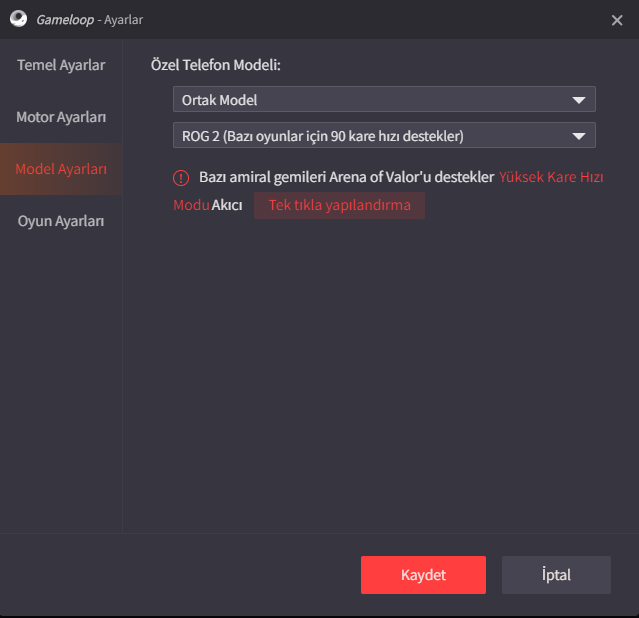Save settings with Kaydet button
The width and height of the screenshot is (639, 618).
tap(423, 575)
